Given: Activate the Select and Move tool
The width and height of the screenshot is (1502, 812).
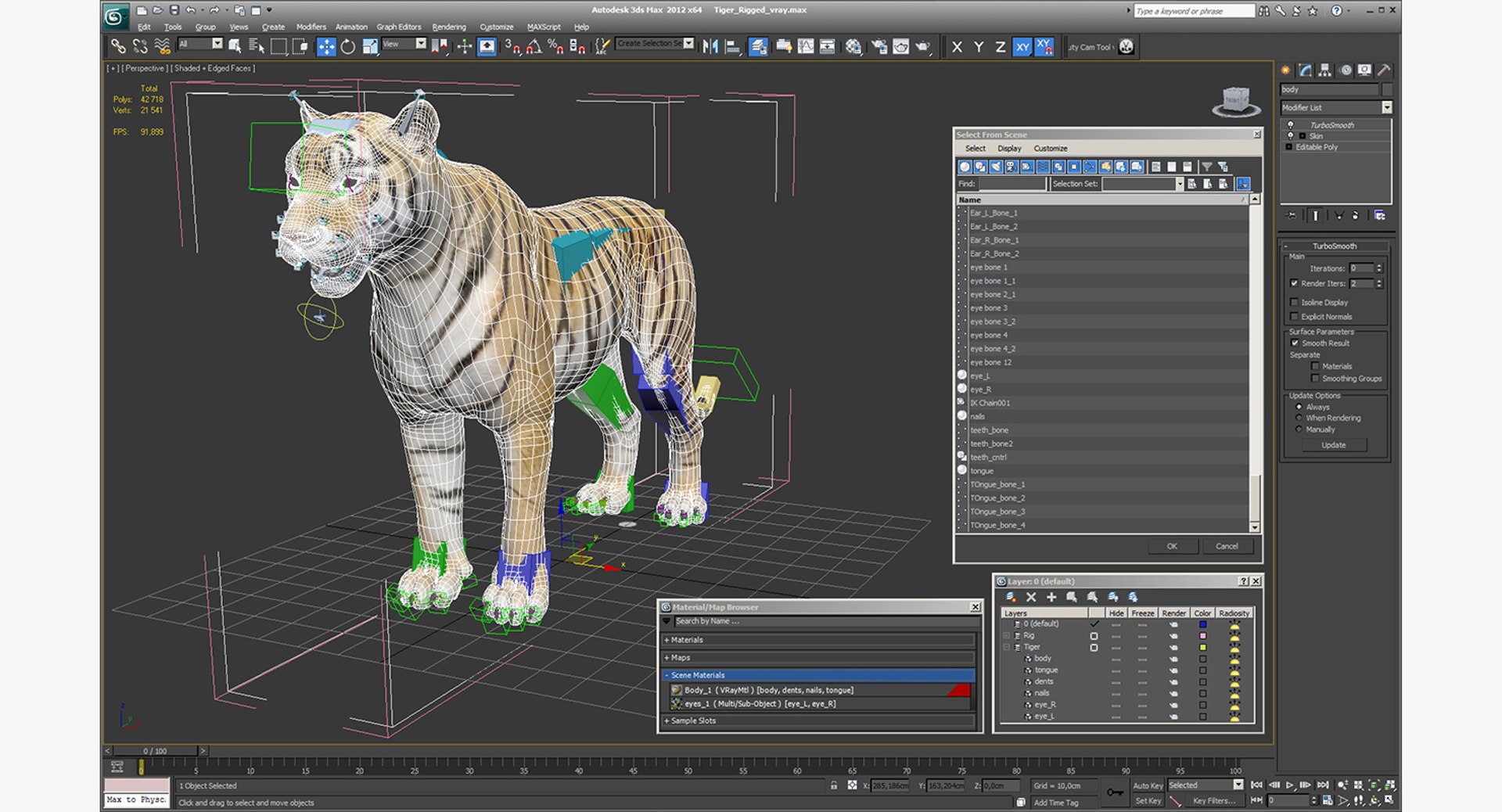Looking at the screenshot, I should [326, 47].
